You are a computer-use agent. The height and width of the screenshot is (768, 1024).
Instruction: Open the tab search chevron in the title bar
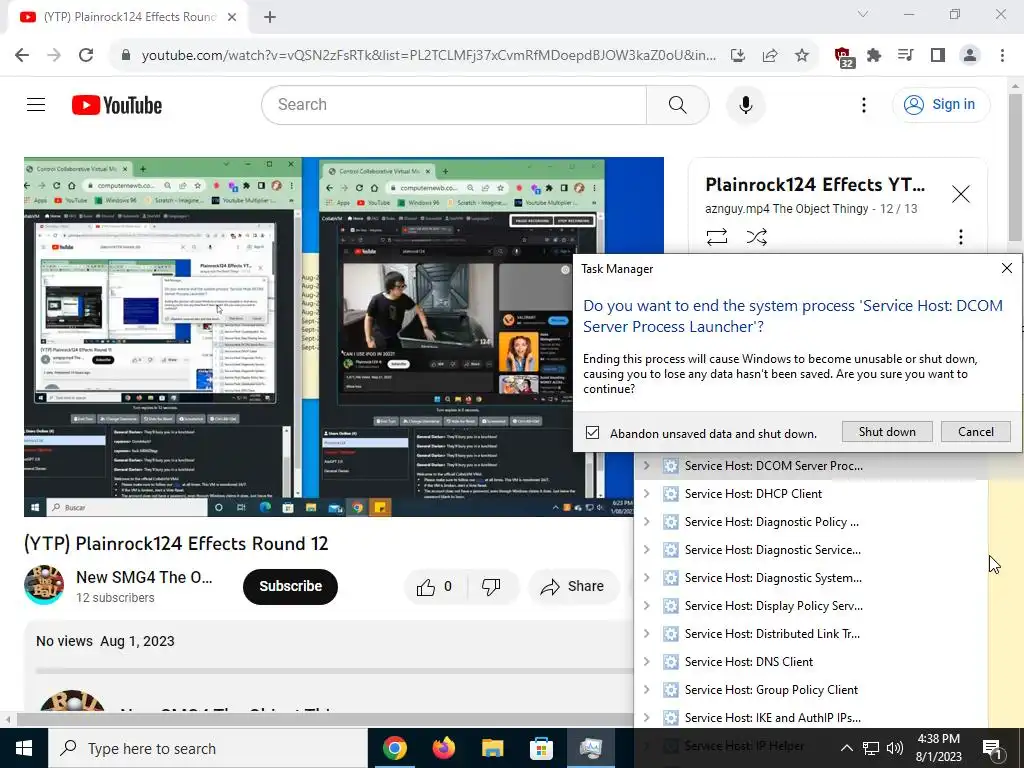pyautogui.click(x=863, y=14)
